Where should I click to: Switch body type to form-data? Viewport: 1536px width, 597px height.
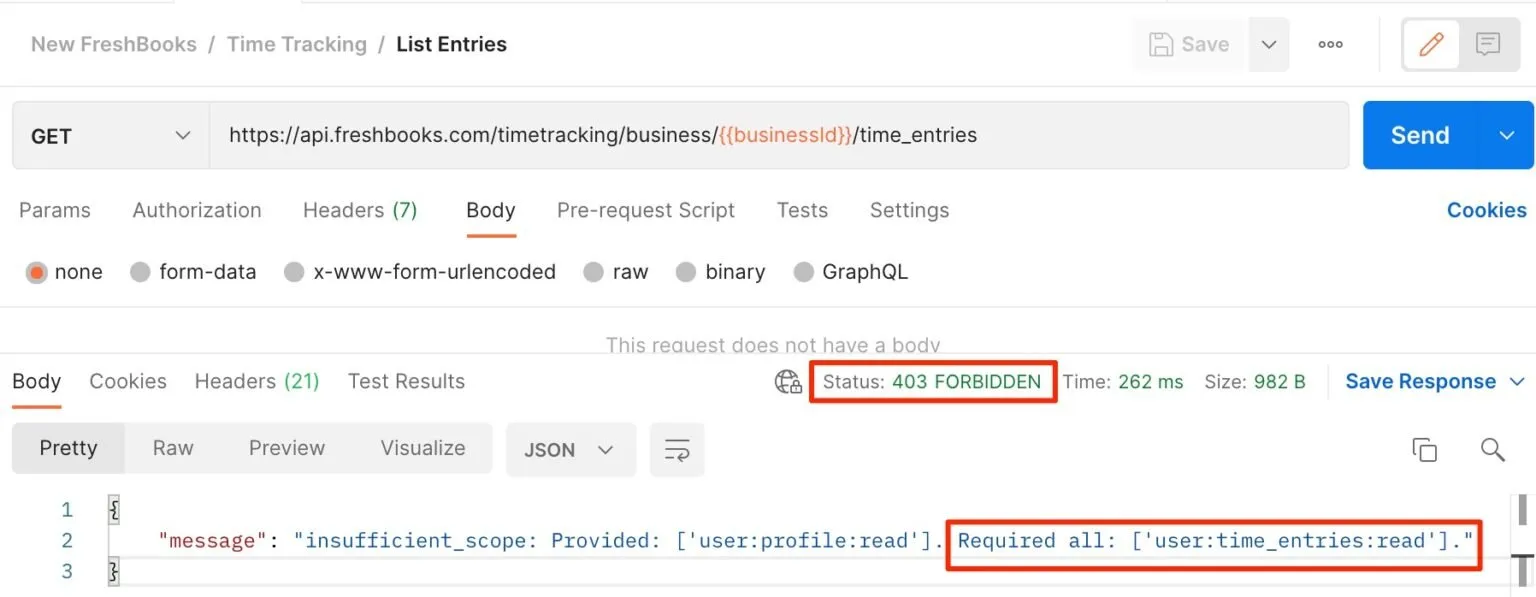click(140, 271)
